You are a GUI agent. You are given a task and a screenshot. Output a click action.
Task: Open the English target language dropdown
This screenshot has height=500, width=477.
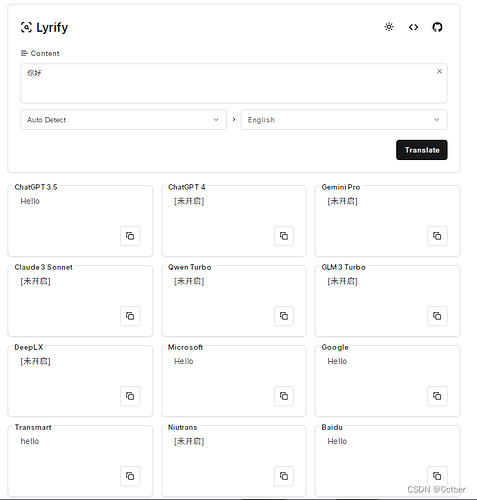point(344,120)
